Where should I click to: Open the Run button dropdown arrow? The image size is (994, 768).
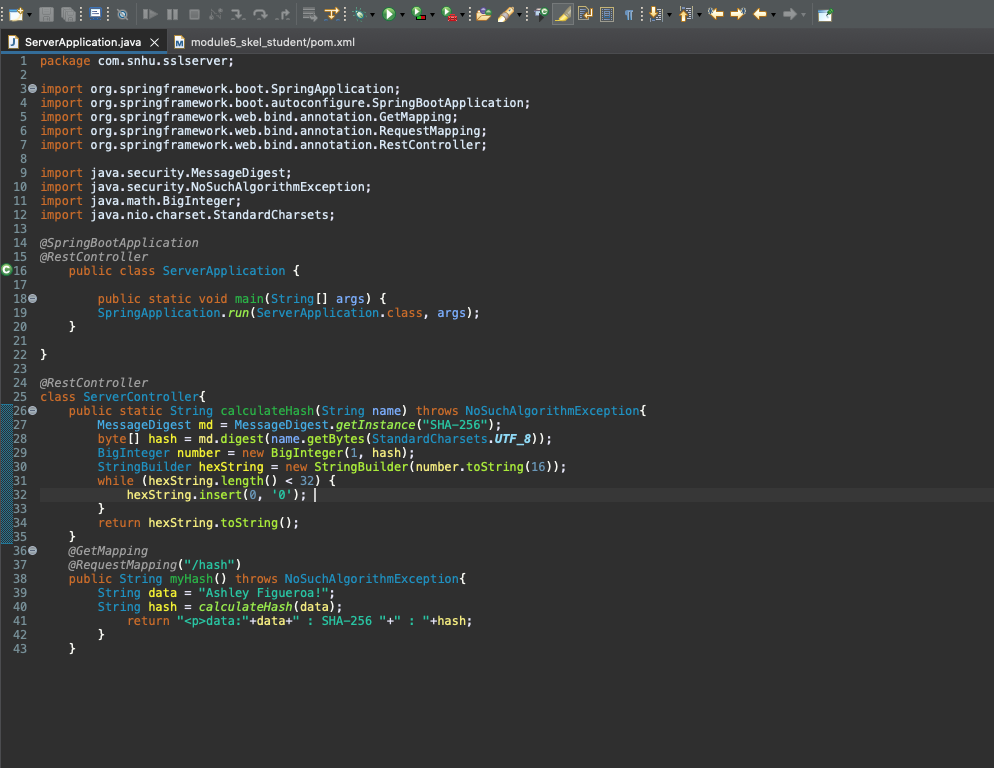coord(402,14)
